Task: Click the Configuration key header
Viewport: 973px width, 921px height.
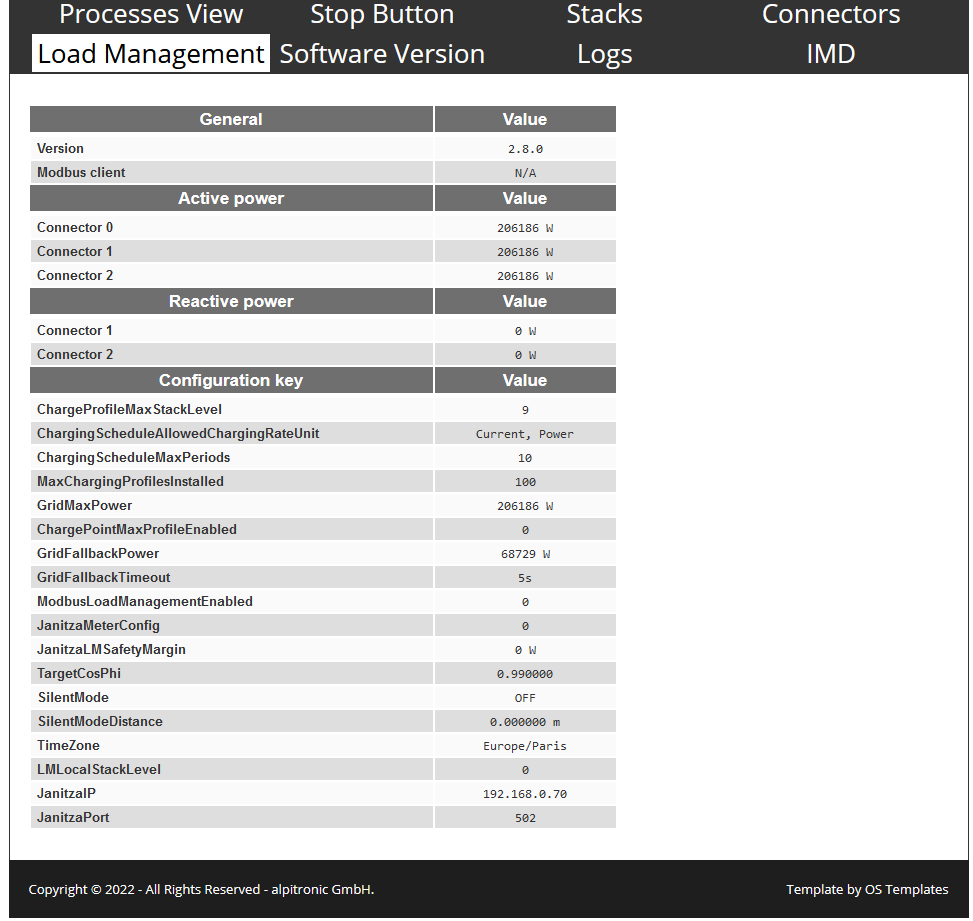Action: click(x=231, y=381)
